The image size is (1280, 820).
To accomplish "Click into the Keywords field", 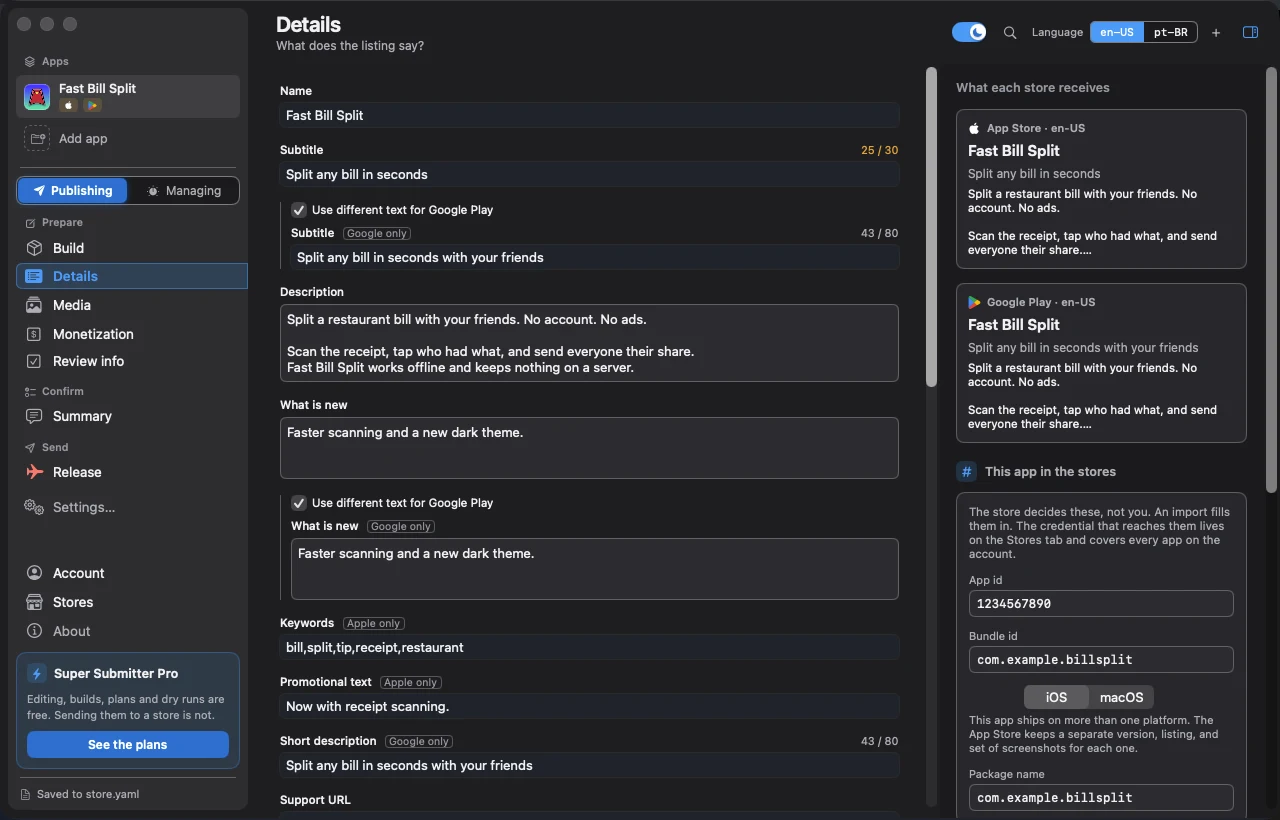I will point(589,647).
